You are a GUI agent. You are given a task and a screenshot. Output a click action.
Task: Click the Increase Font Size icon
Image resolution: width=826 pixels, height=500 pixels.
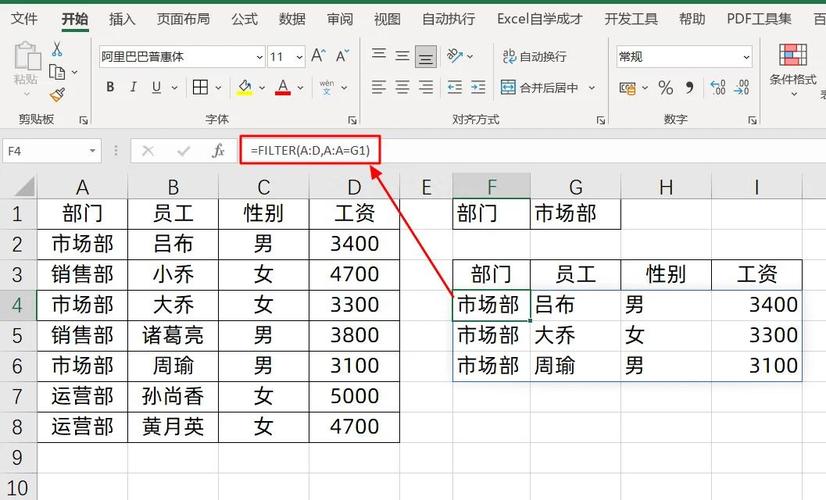pyautogui.click(x=318, y=56)
